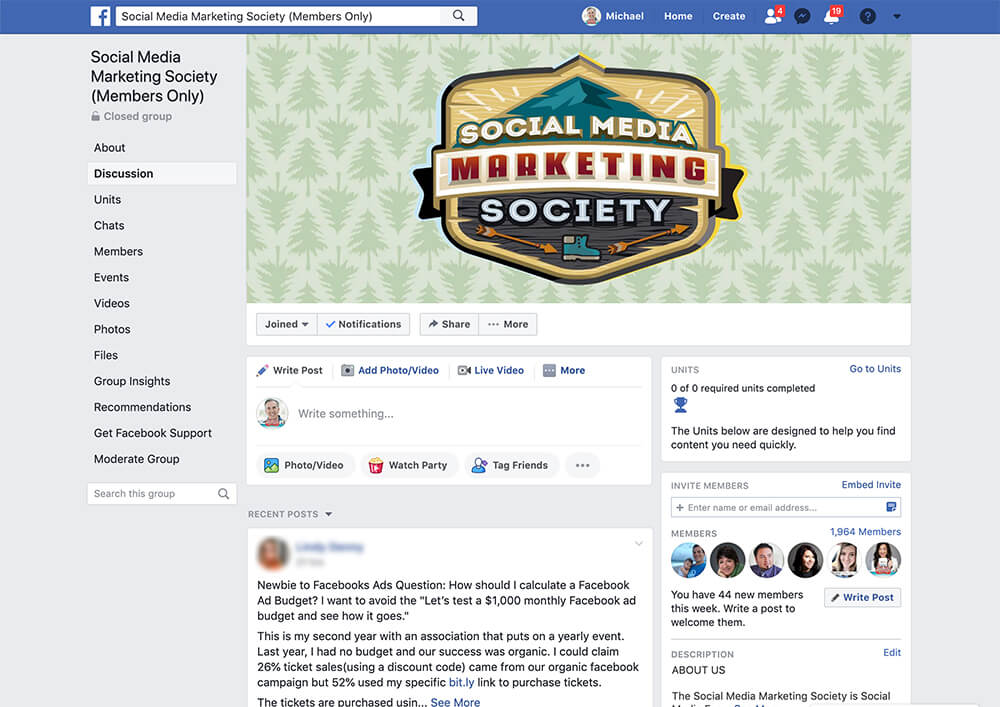Click the group title in the sidebar
This screenshot has width=1000, height=707.
(x=154, y=77)
